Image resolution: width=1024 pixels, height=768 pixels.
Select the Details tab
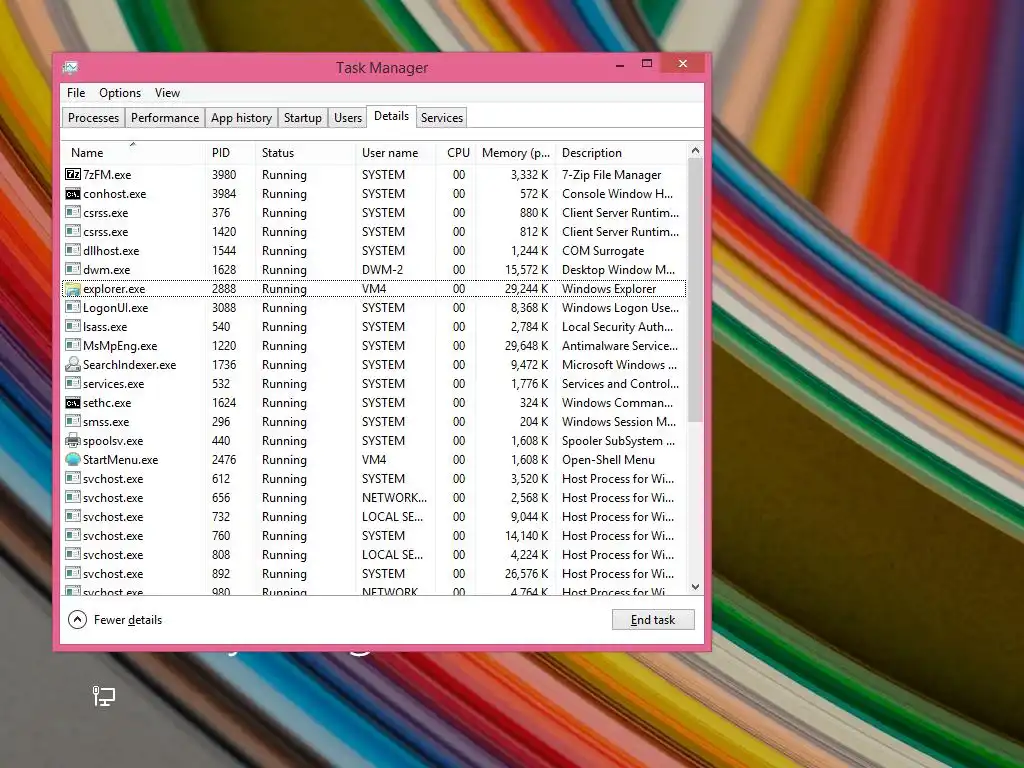click(x=391, y=116)
